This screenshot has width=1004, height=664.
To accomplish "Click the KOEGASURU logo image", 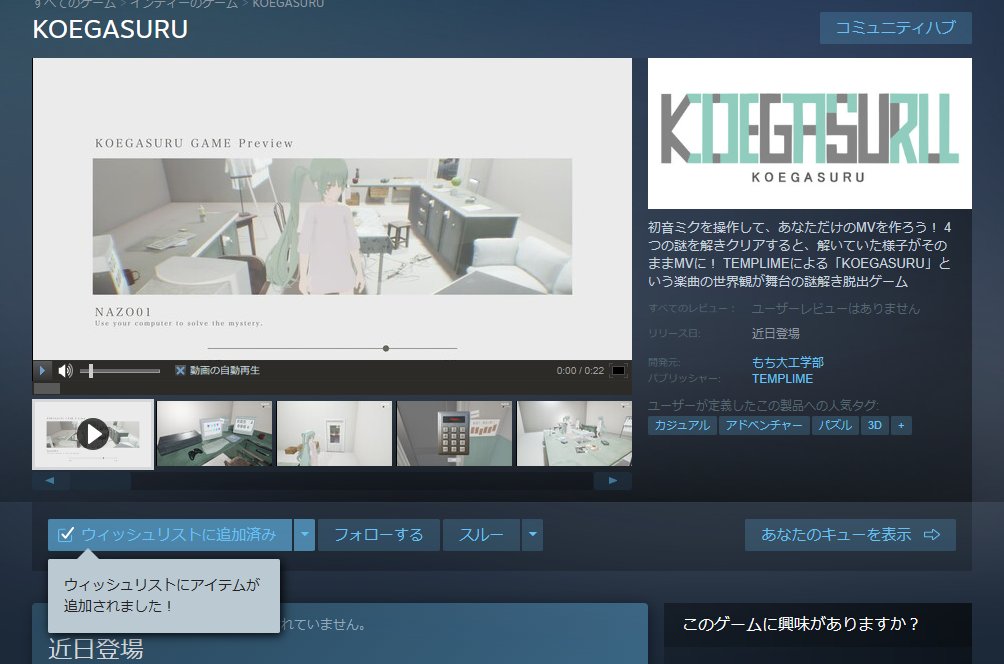I will click(x=809, y=133).
